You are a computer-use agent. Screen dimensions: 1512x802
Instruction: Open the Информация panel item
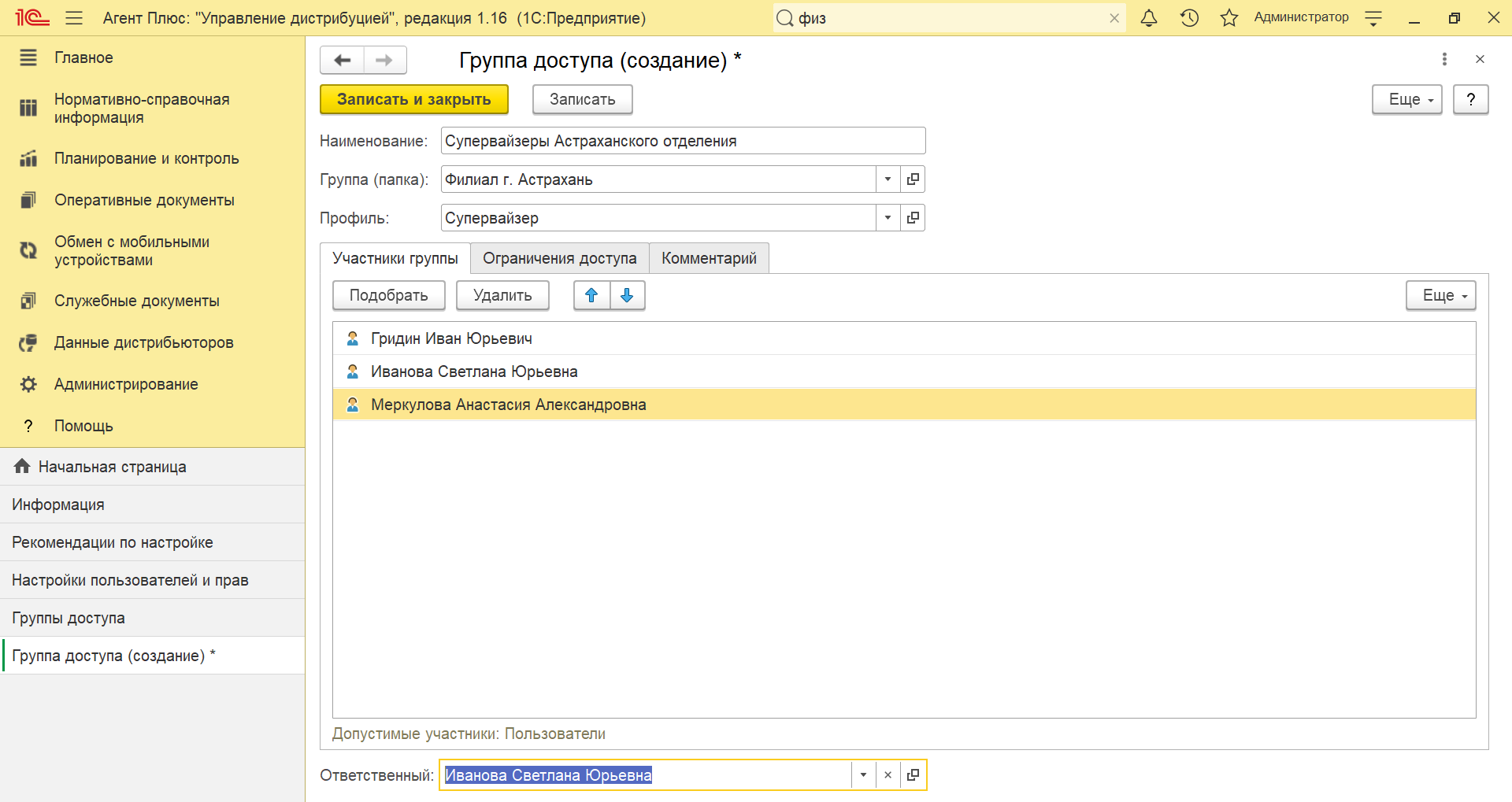coord(153,504)
